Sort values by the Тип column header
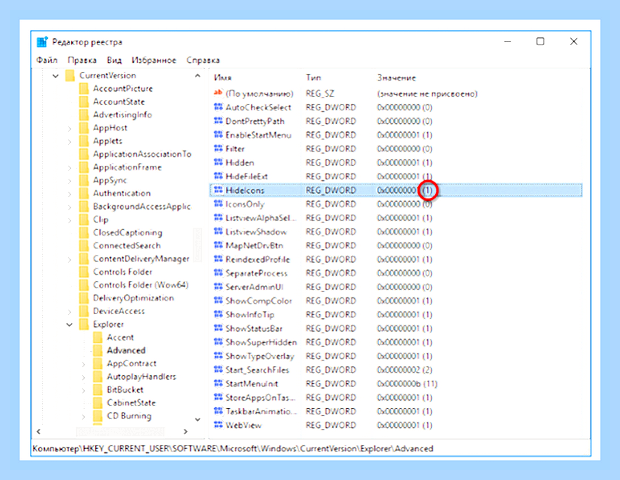This screenshot has width=620, height=480. coord(313,78)
